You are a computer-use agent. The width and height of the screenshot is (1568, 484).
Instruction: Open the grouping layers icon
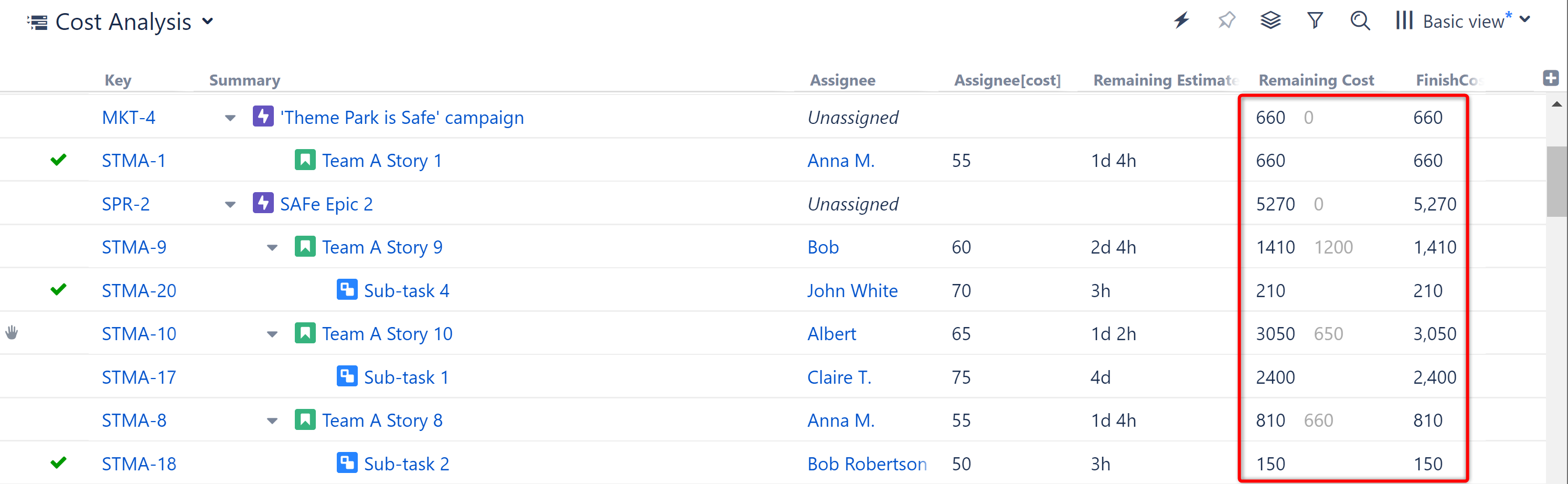click(x=1271, y=20)
